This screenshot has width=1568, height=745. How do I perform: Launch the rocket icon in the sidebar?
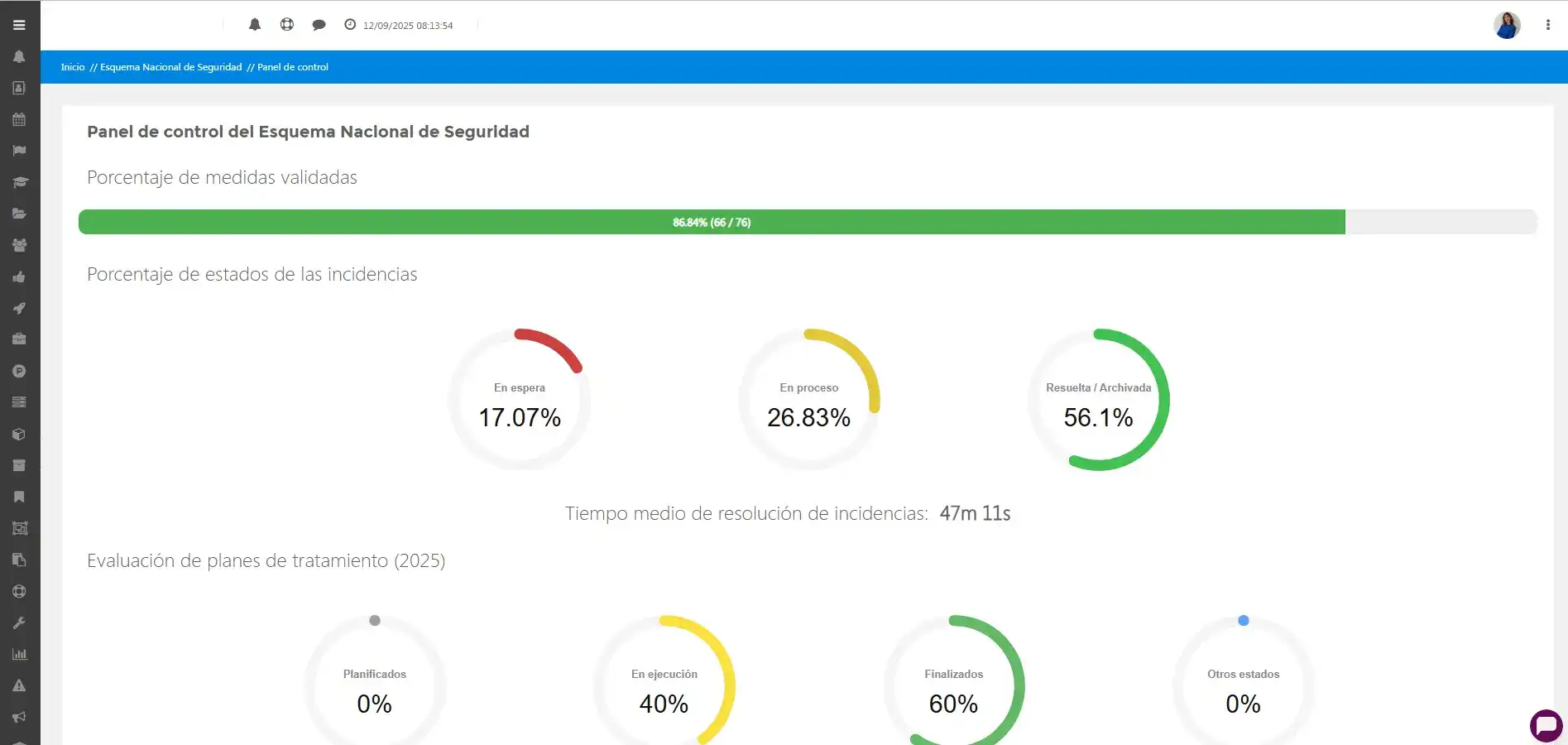click(19, 308)
